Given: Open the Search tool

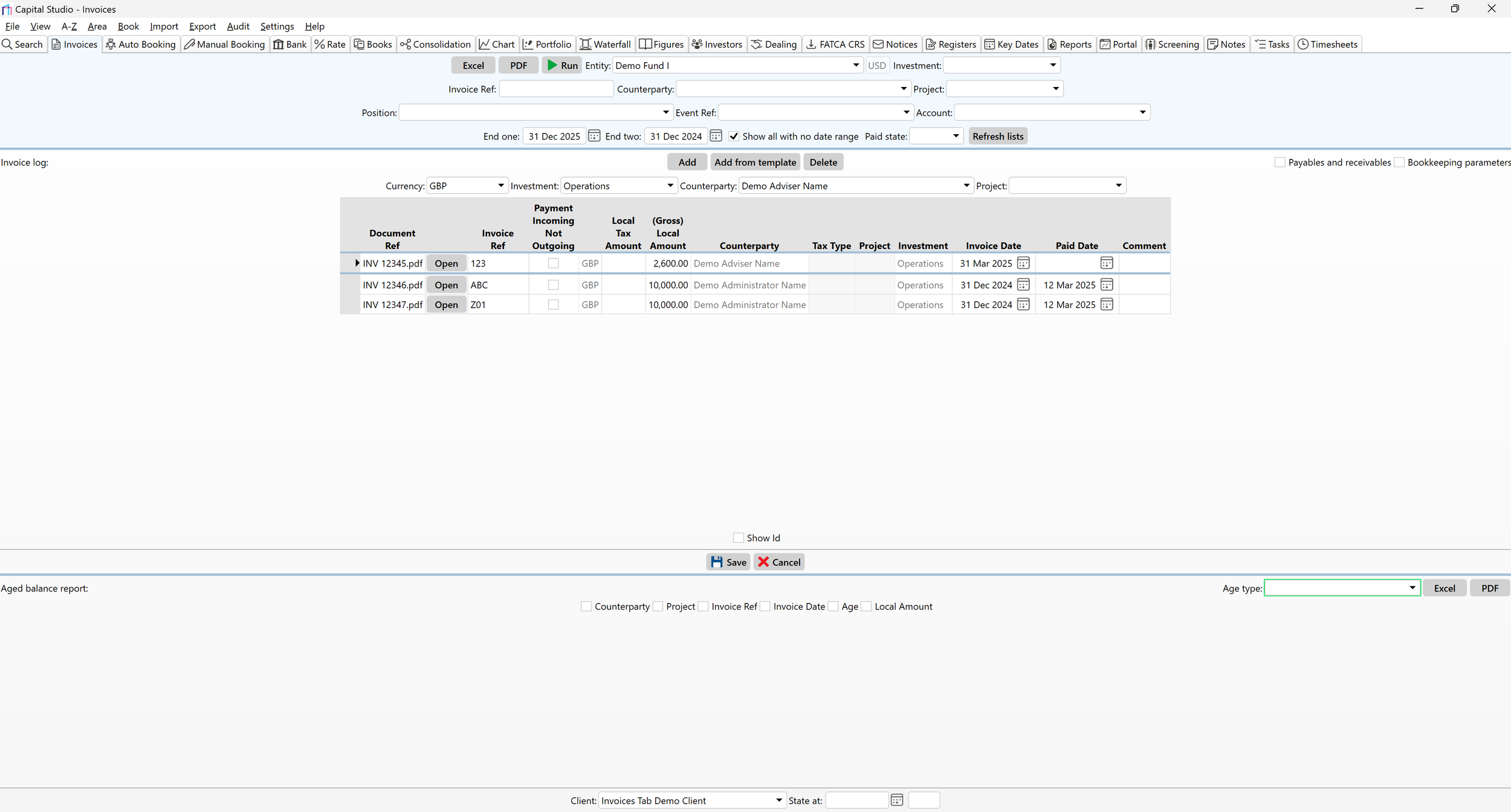Looking at the screenshot, I should pos(23,44).
